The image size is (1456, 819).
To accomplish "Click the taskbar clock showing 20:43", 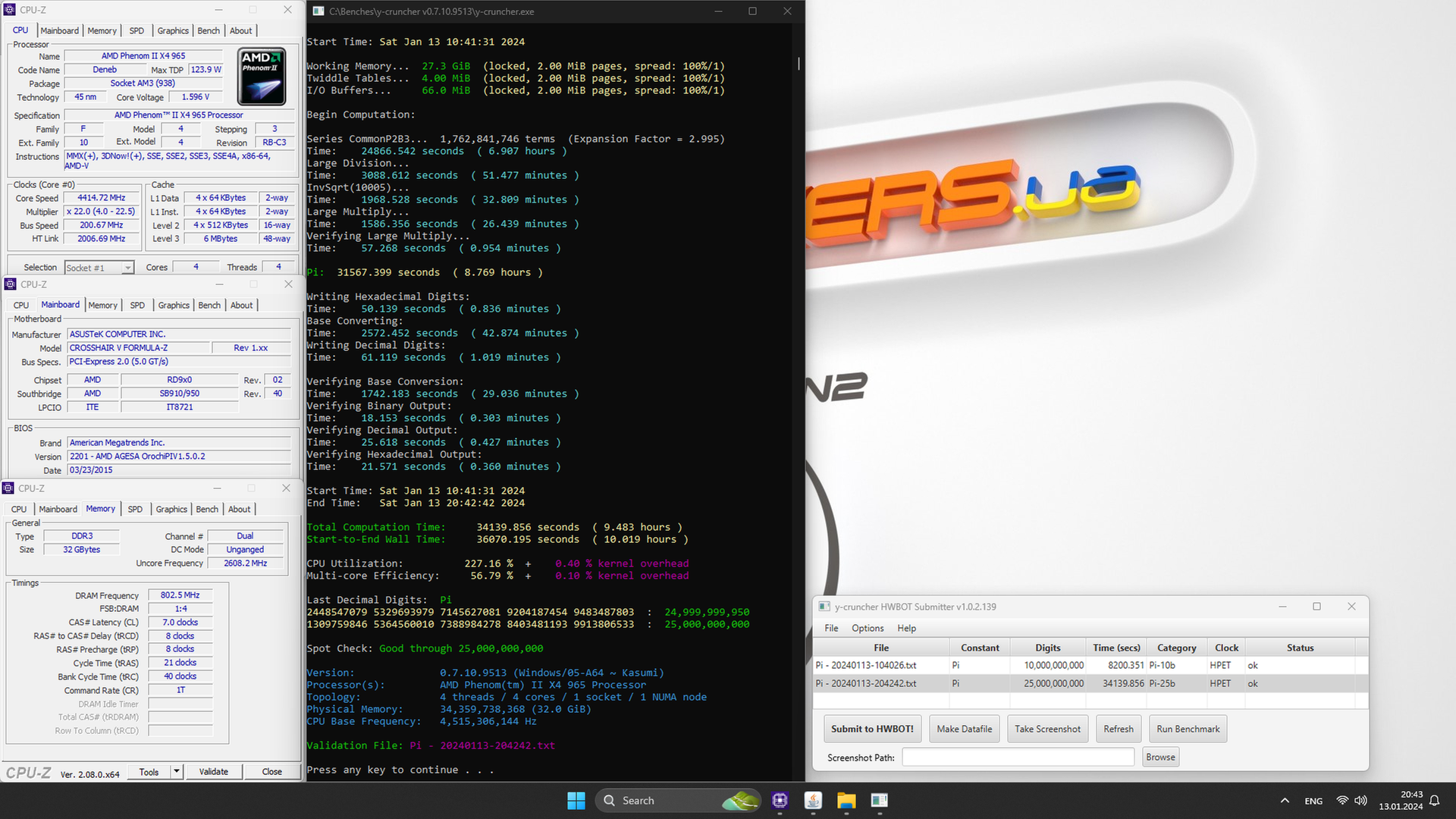I will point(1401,800).
